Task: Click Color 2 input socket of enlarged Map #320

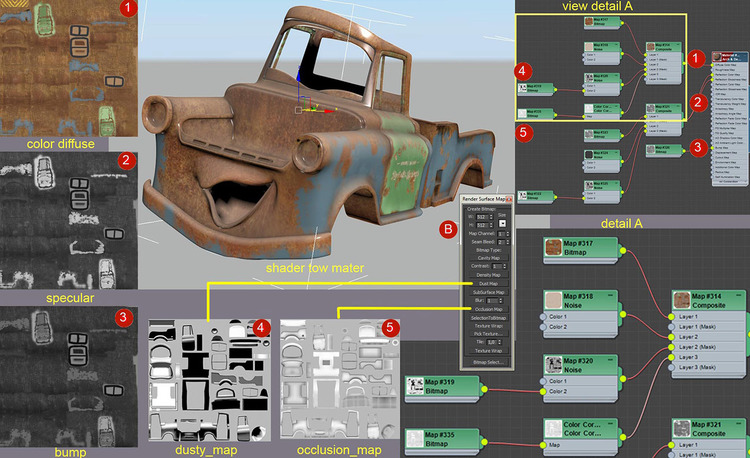Action: click(543, 392)
